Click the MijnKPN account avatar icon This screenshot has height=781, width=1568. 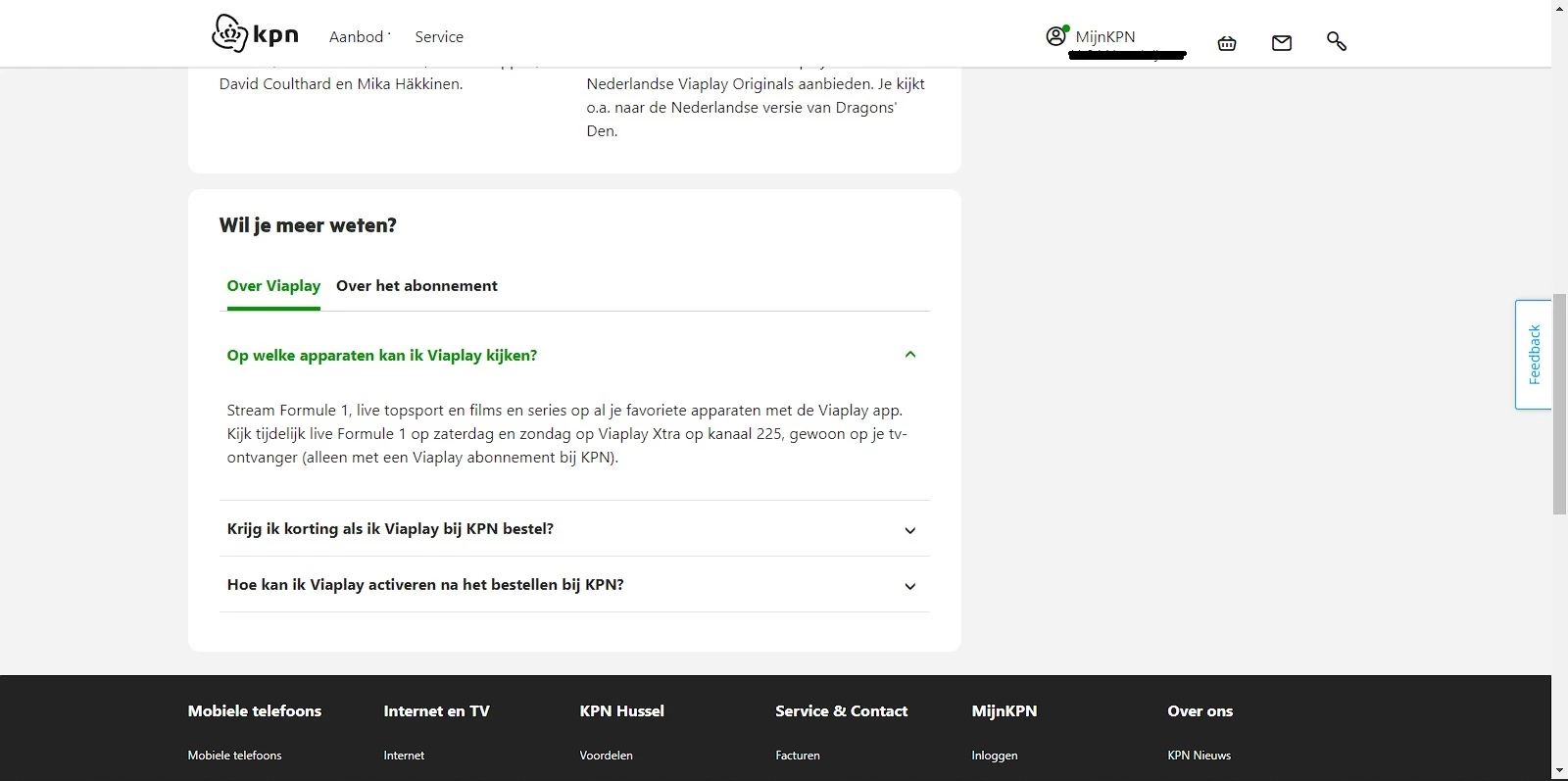tap(1056, 36)
